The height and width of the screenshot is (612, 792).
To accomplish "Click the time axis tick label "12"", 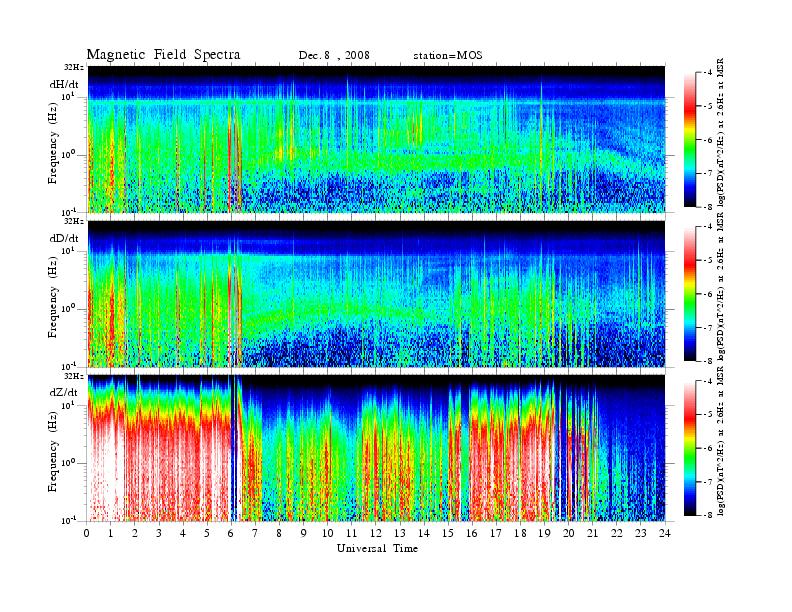I will coord(376,533).
